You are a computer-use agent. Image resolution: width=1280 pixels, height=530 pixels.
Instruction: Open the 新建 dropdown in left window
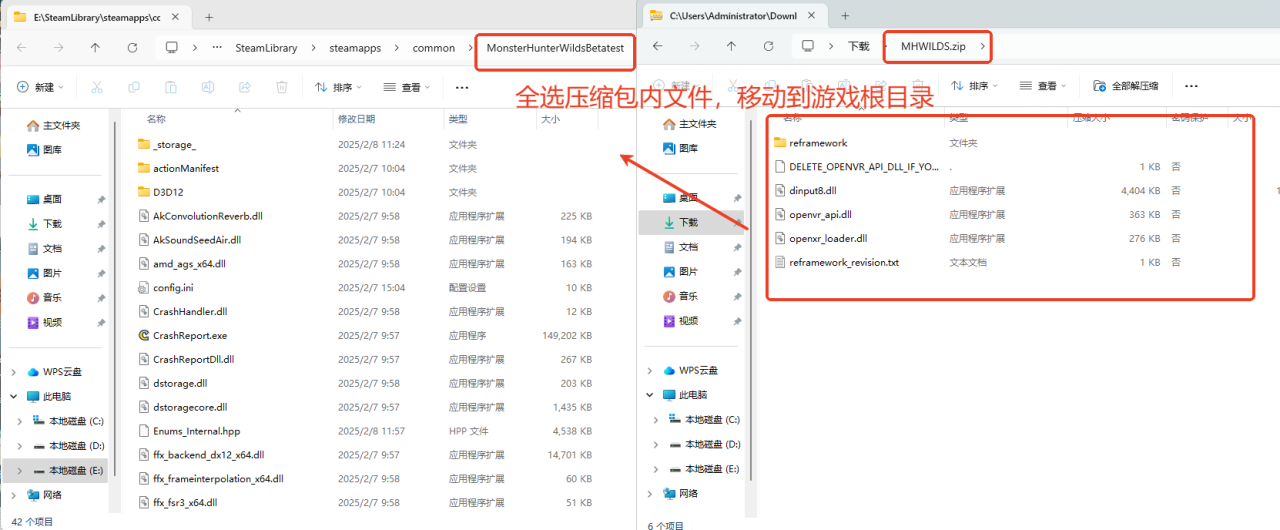click(x=40, y=88)
